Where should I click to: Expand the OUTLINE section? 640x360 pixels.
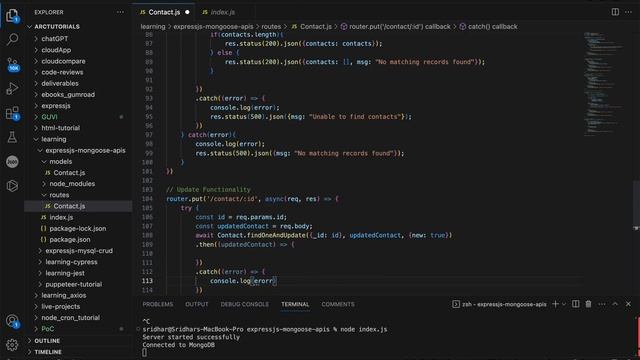47,340
